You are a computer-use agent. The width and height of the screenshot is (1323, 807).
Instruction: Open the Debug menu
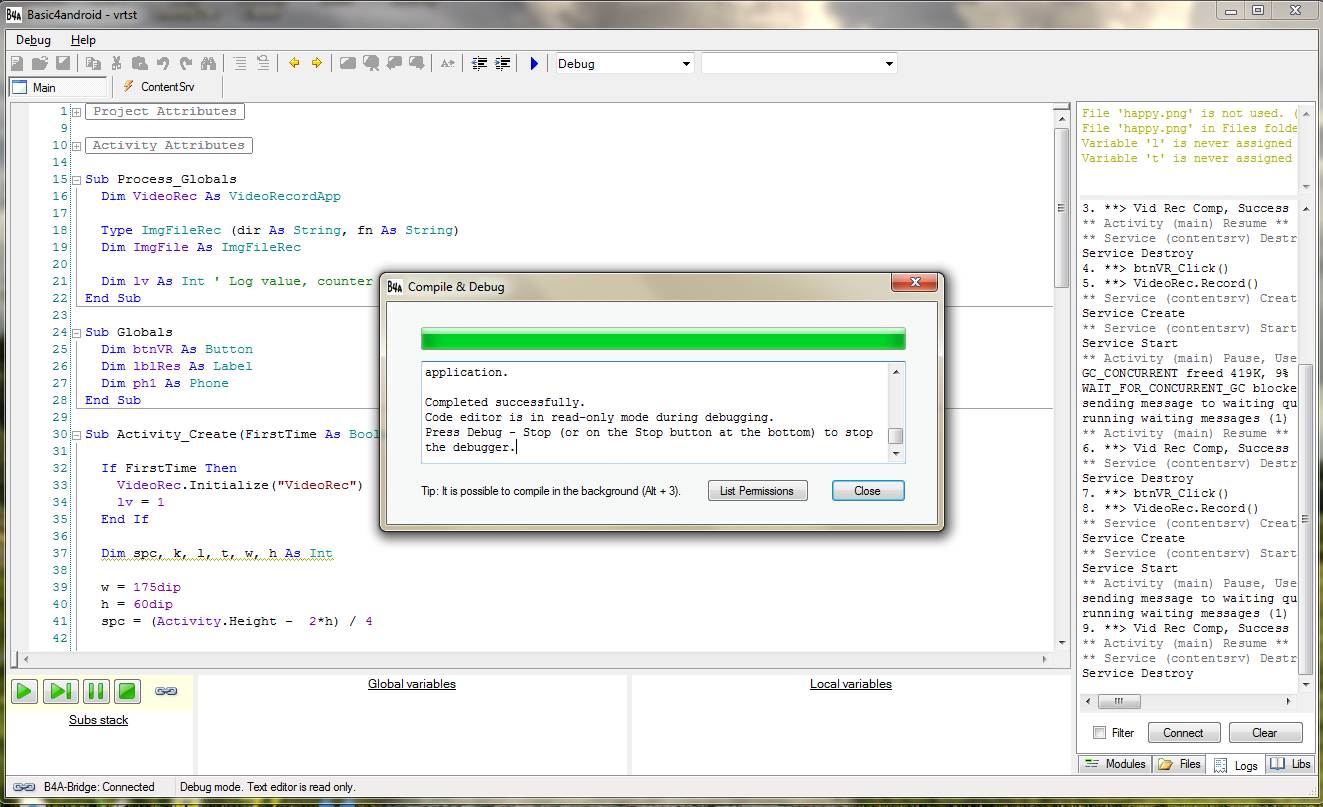[33, 40]
